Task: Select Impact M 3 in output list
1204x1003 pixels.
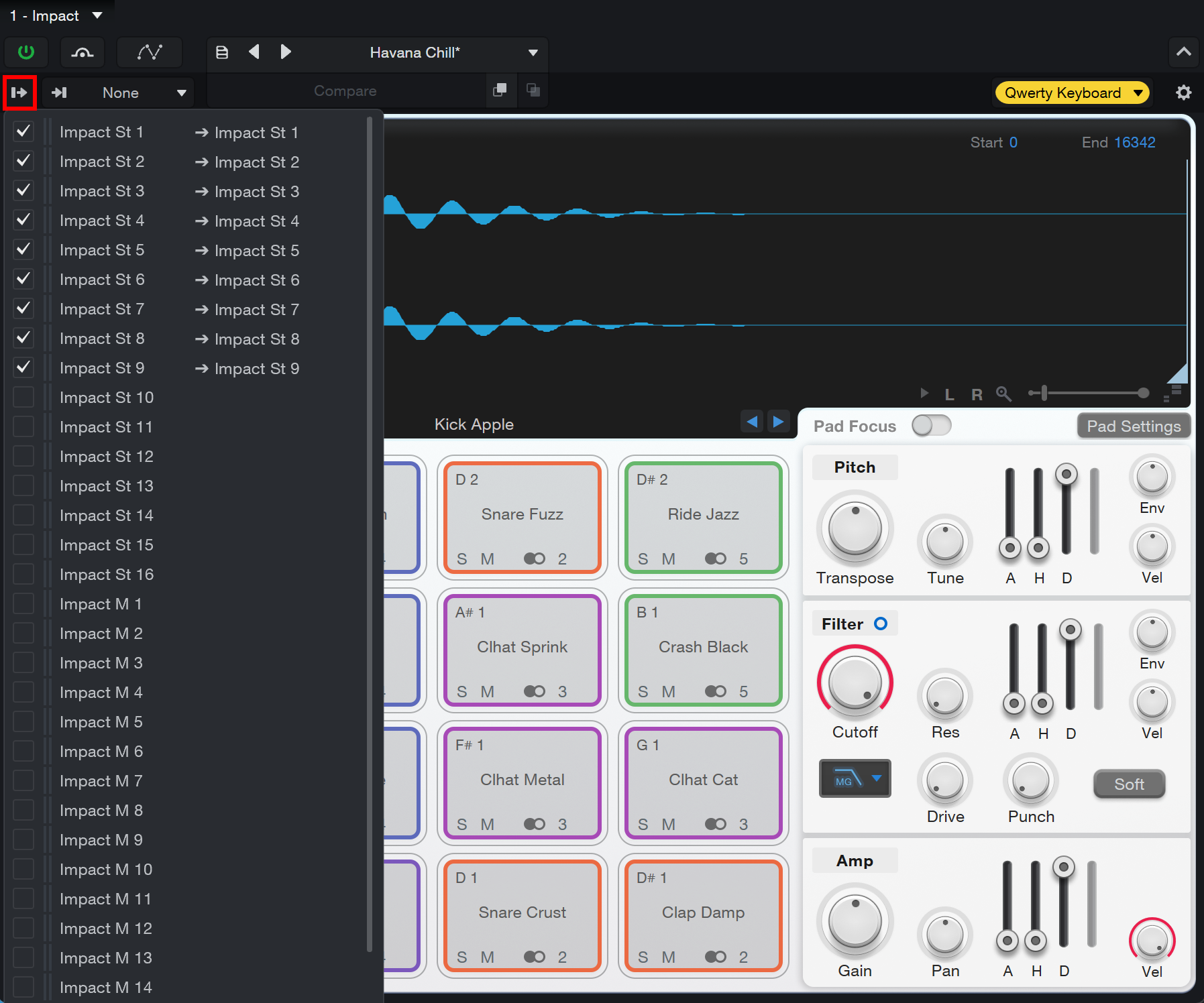Action: 101,663
